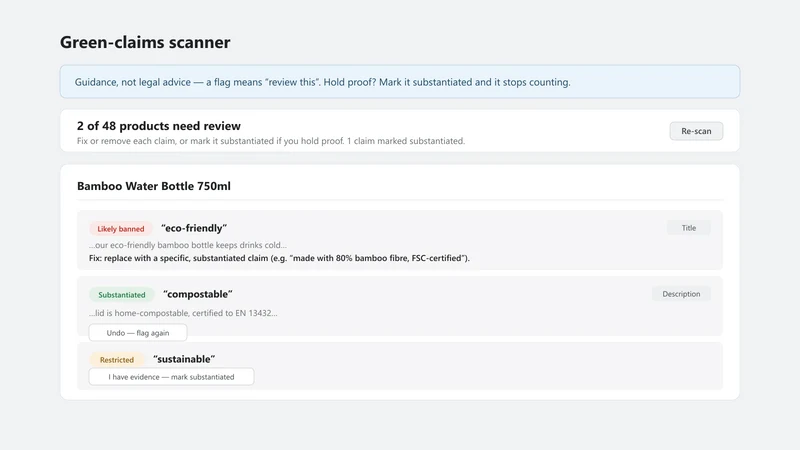The height and width of the screenshot is (450, 800).
Task: Click the Bamboo Water Bottle 750ml heading
Action: [x=154, y=186]
